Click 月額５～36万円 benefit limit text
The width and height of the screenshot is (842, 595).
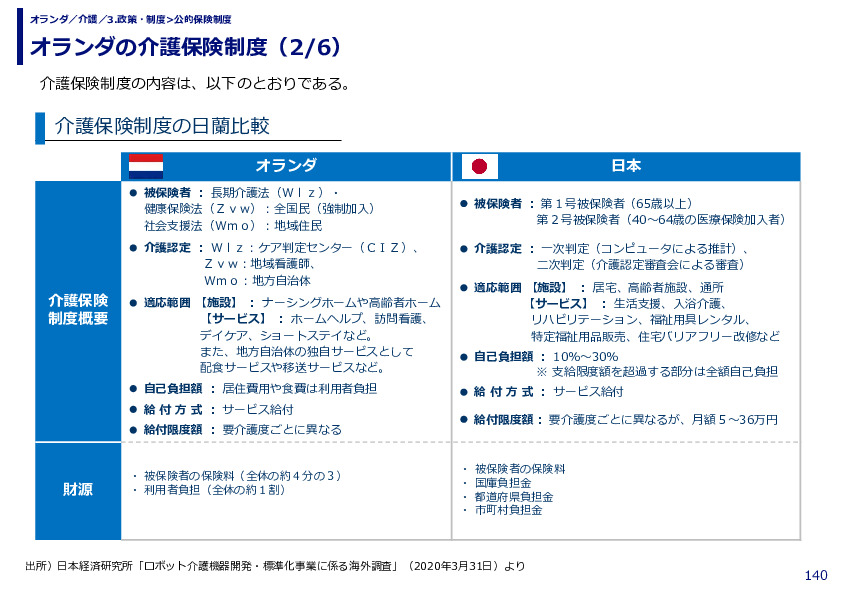coord(734,420)
